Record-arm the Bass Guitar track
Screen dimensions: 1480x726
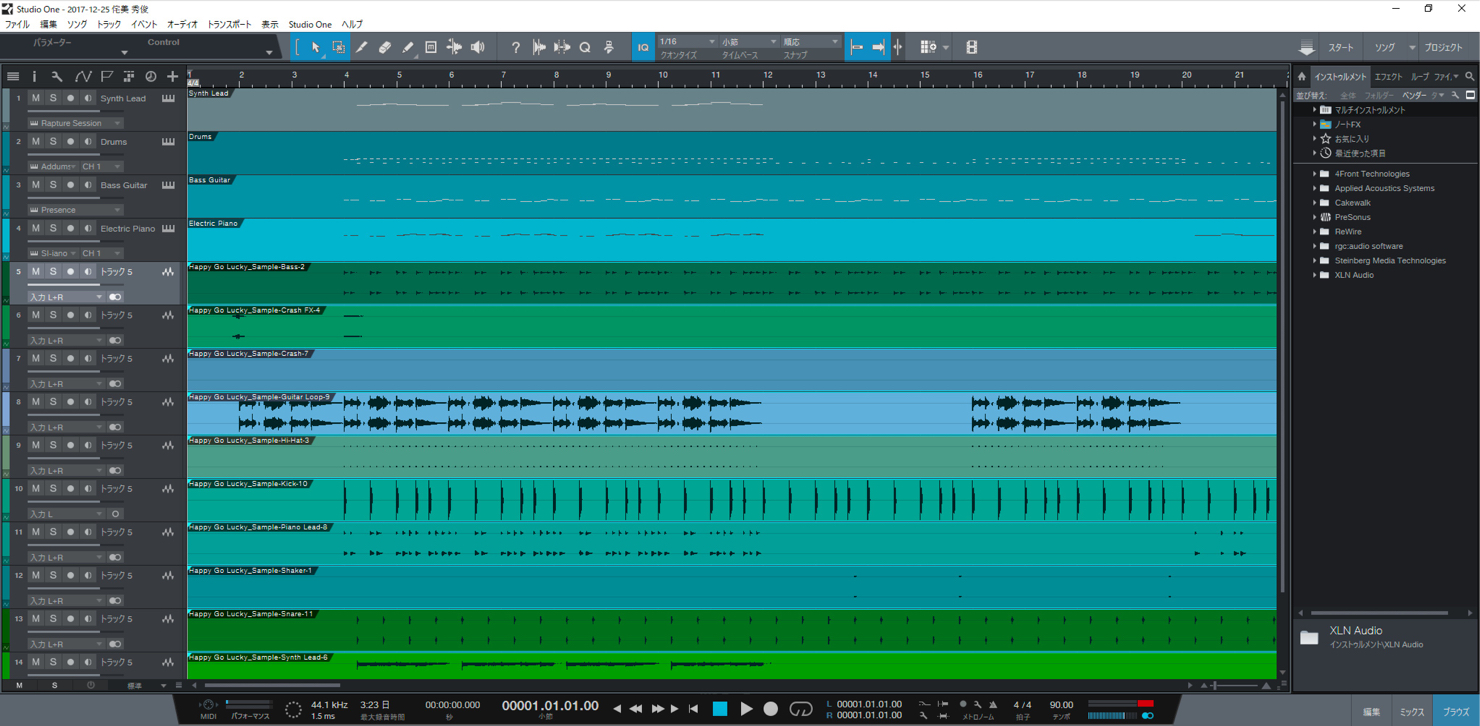70,185
